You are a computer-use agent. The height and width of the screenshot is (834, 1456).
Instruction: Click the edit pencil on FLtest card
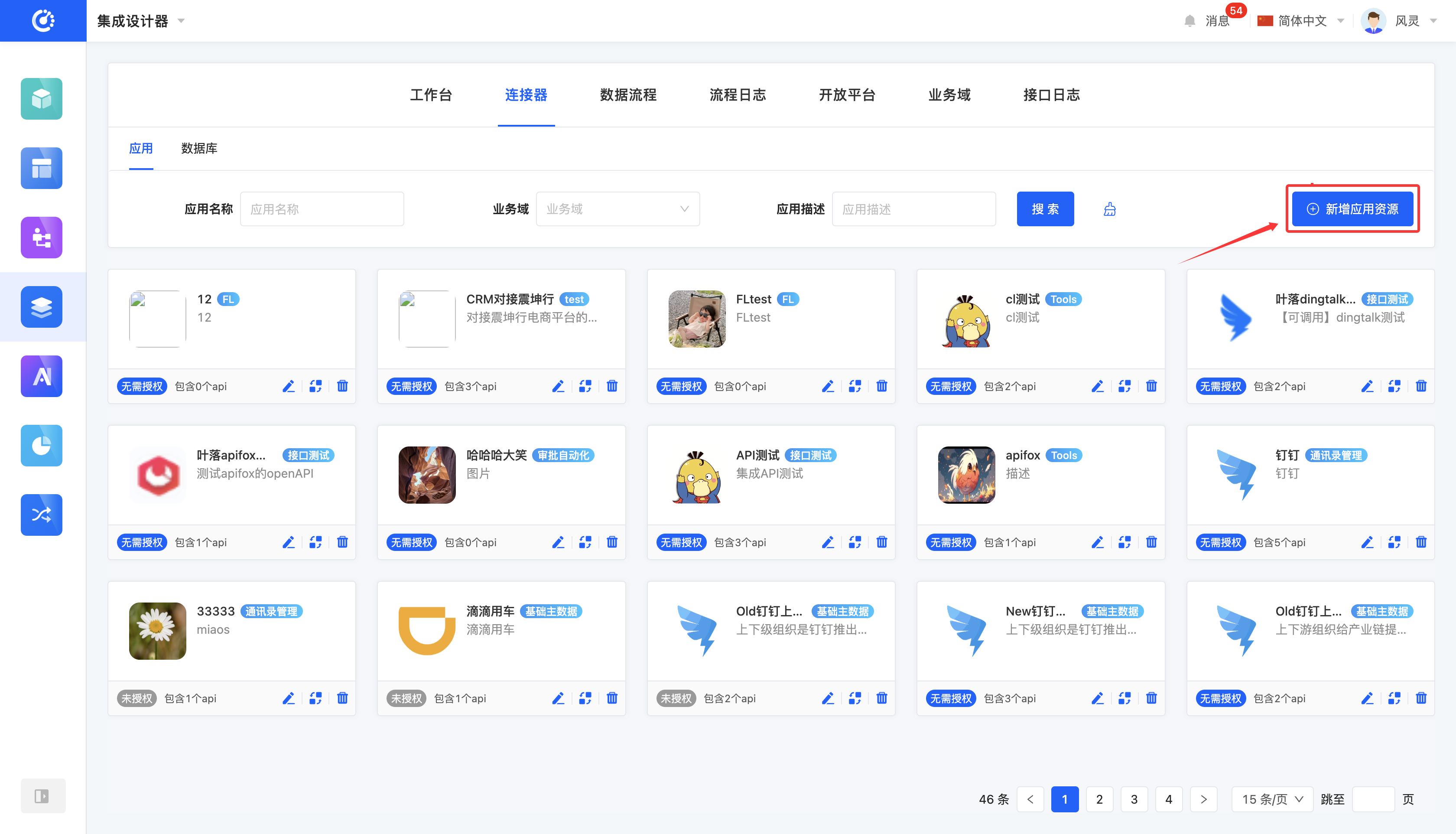pyautogui.click(x=827, y=387)
